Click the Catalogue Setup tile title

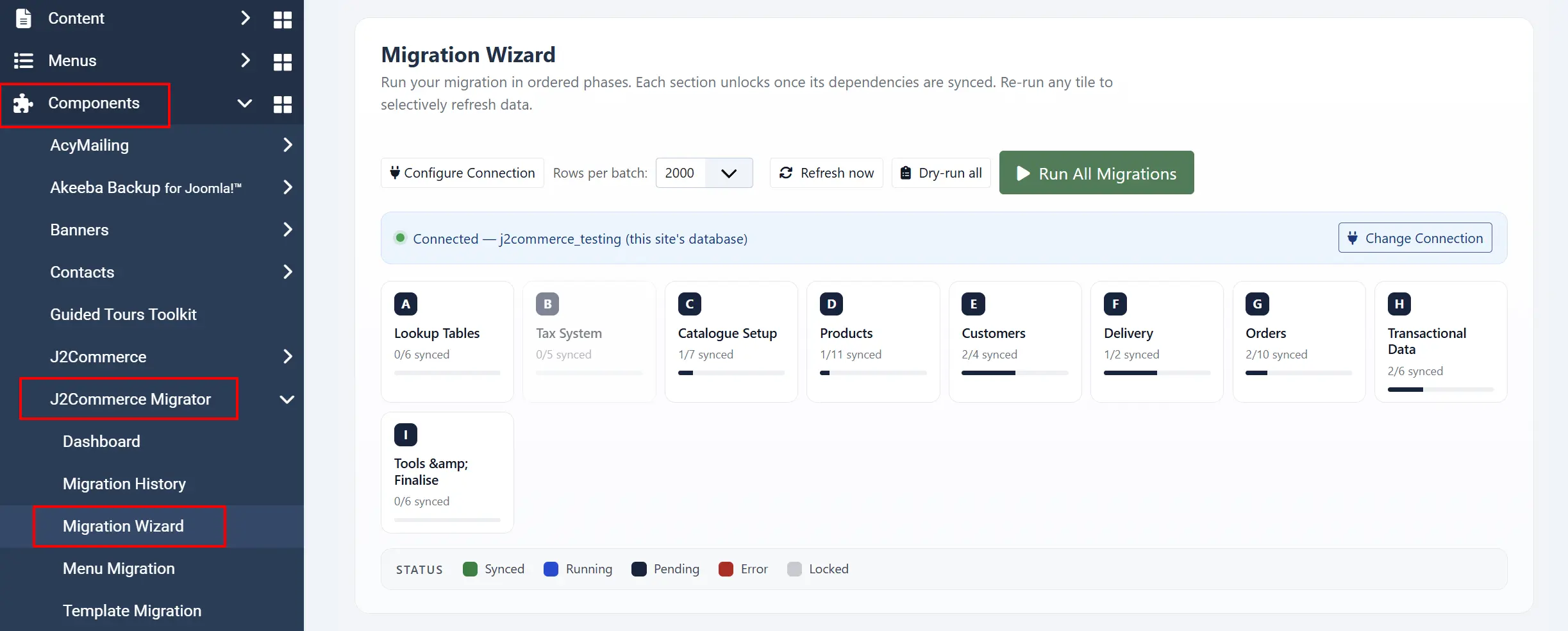point(727,333)
